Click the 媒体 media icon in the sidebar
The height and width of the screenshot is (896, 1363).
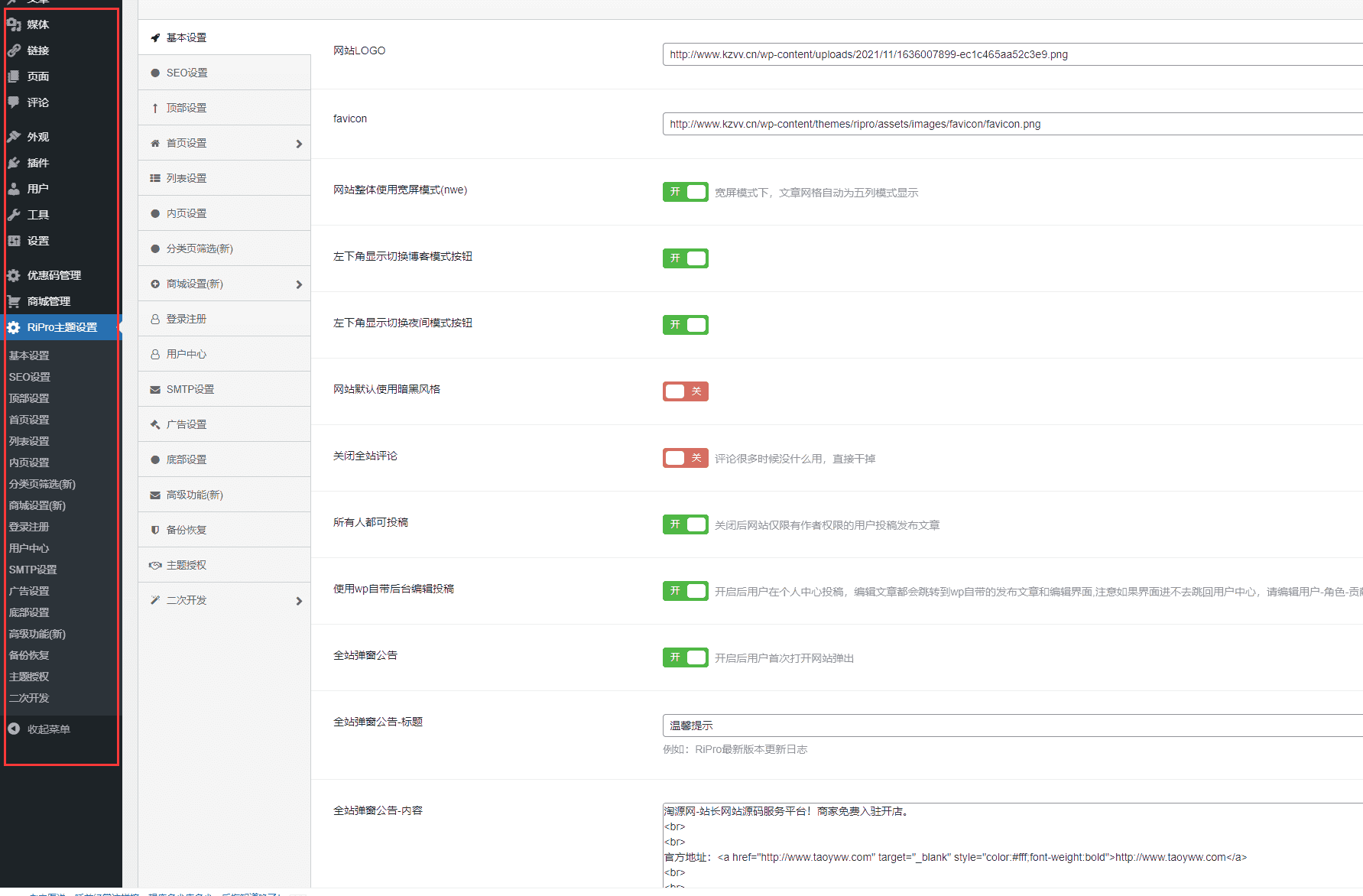[14, 24]
